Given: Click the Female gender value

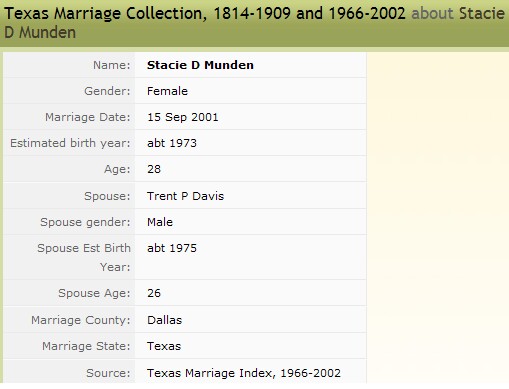Looking at the screenshot, I should coord(167,91).
